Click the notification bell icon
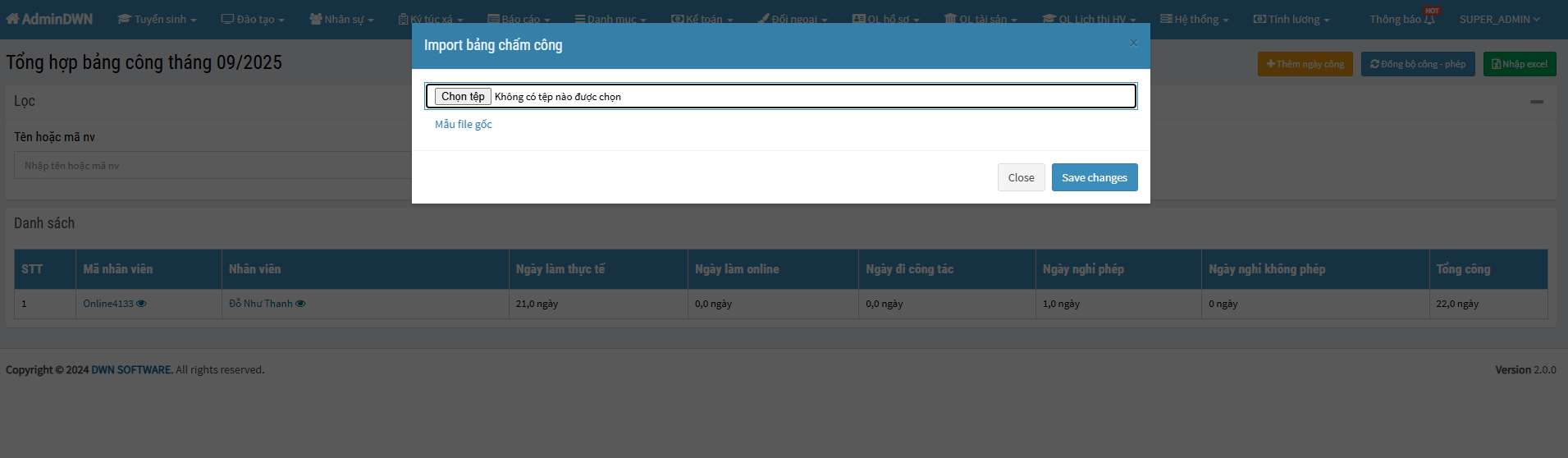The height and width of the screenshot is (458, 1568). click(1429, 20)
